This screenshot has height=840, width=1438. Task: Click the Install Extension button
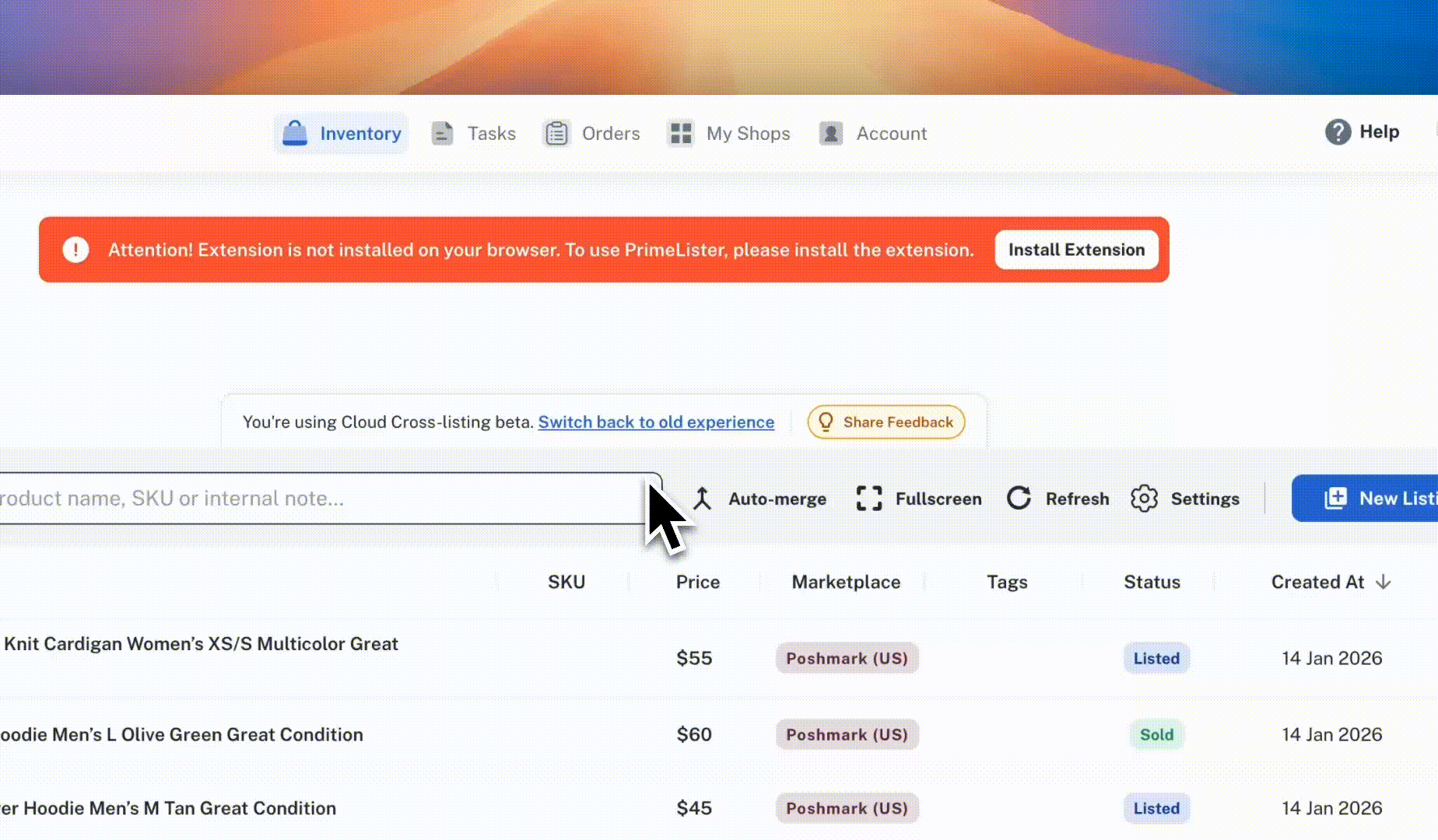tap(1076, 250)
